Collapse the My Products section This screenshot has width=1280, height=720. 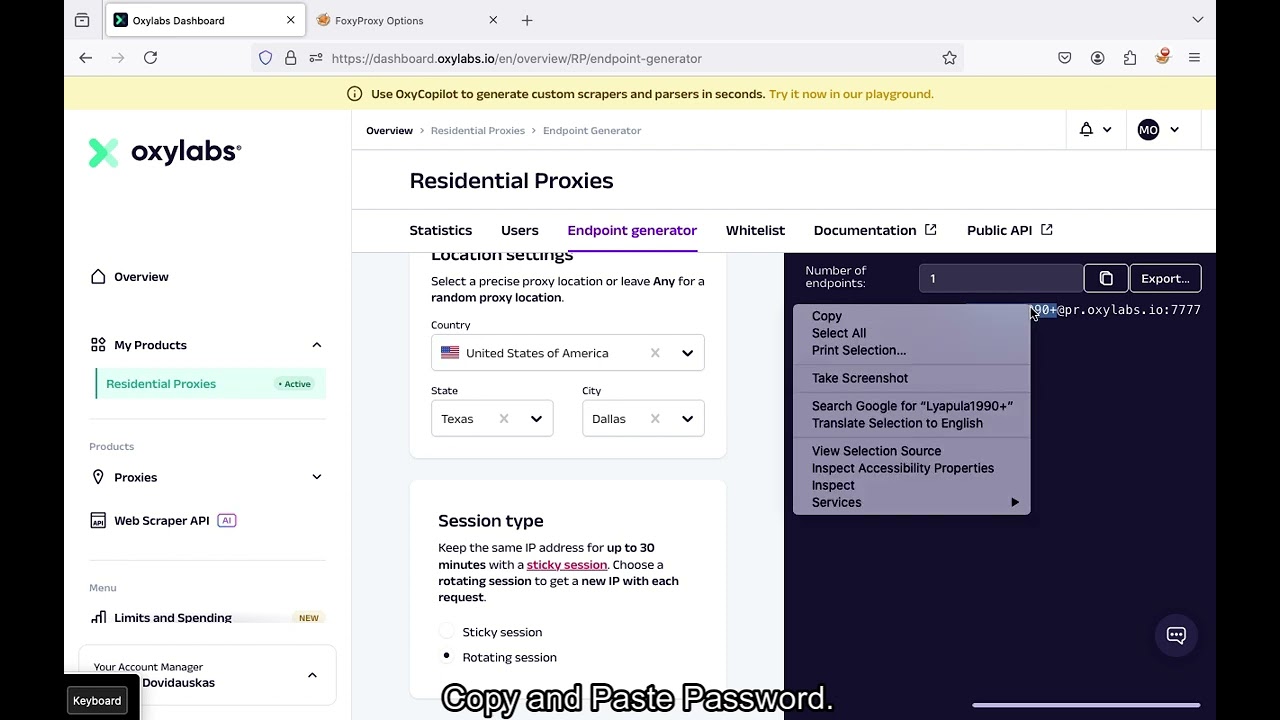[x=316, y=345]
